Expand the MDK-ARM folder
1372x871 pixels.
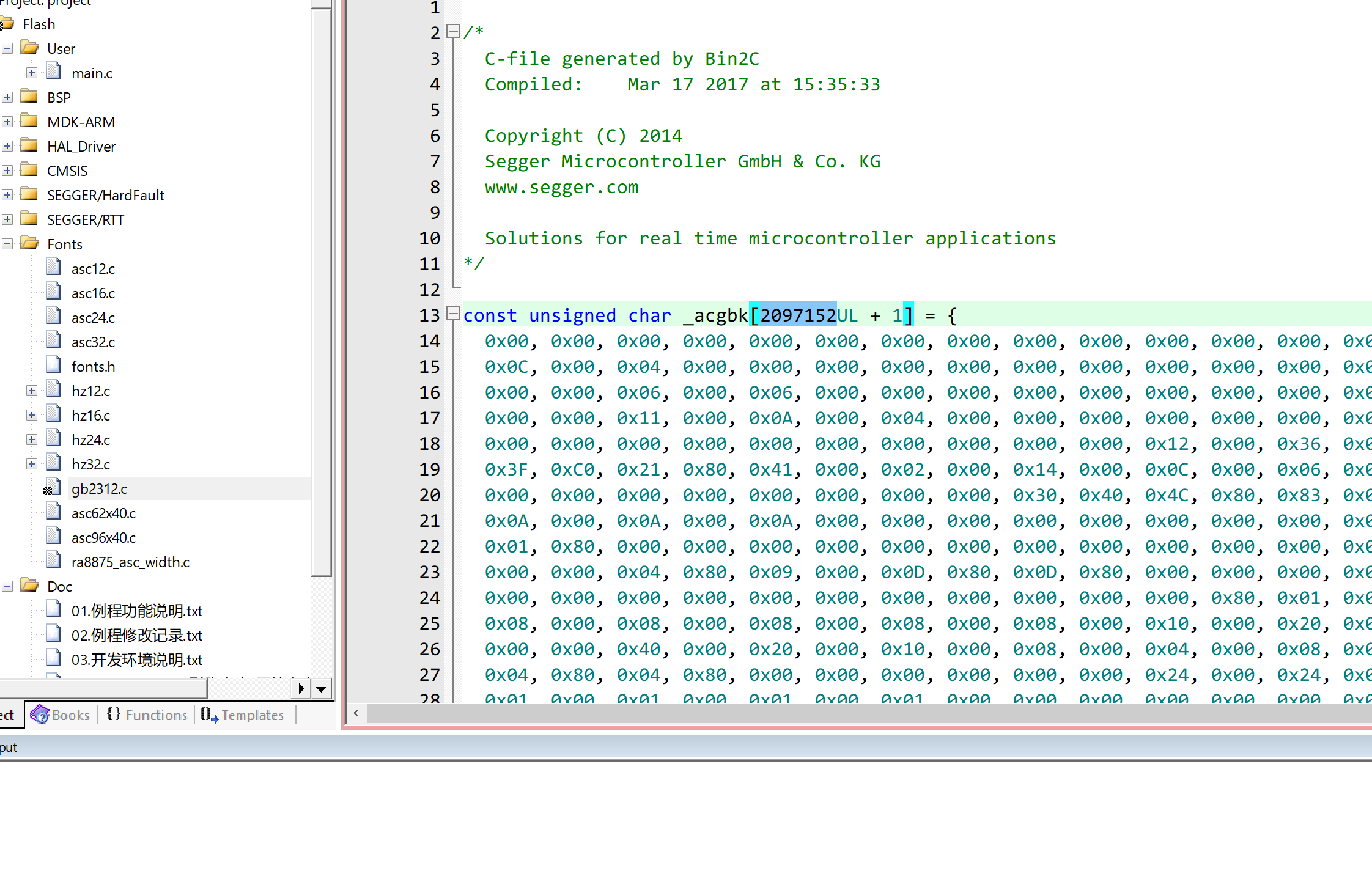coord(7,122)
